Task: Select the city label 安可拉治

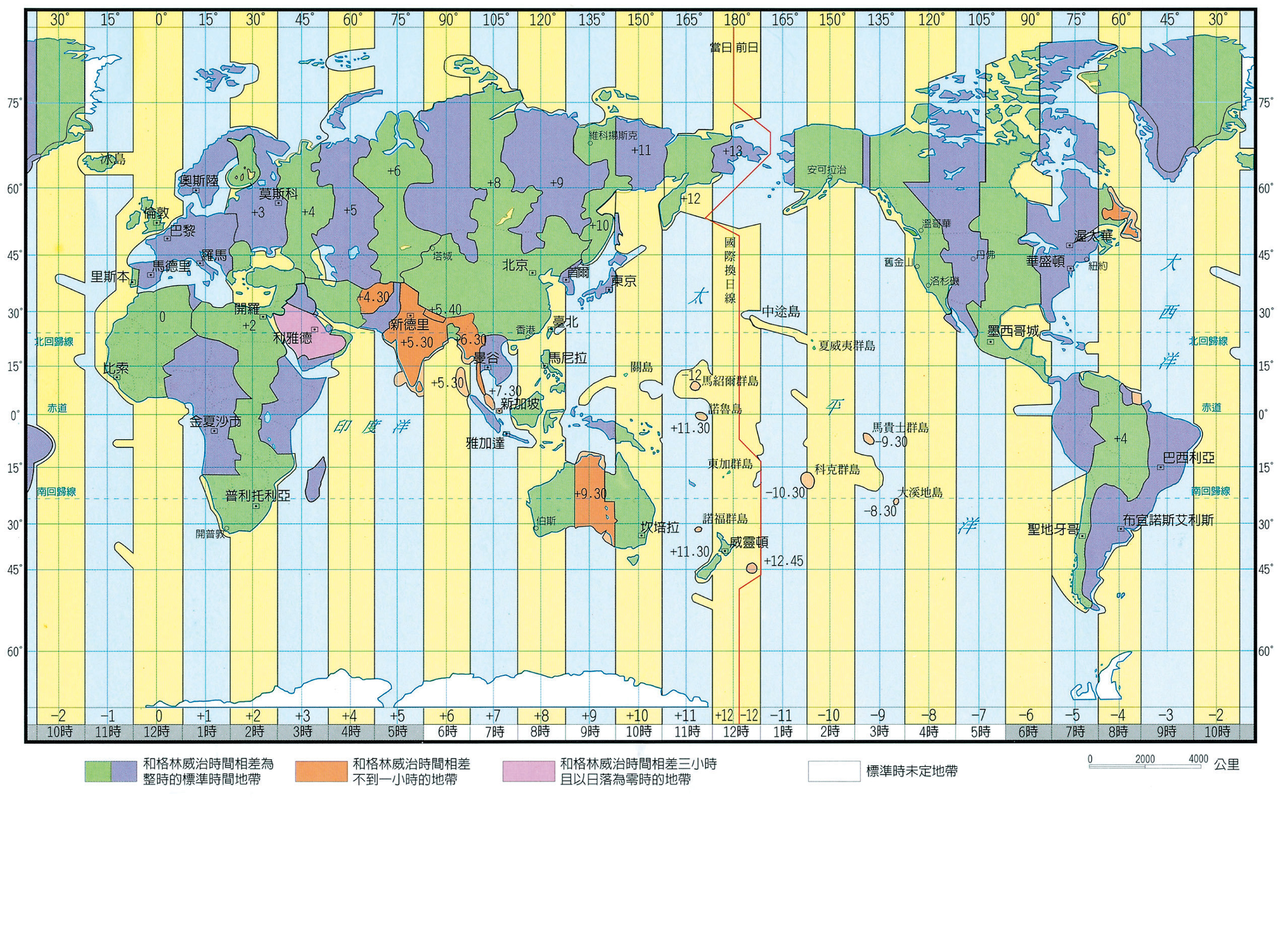Action: pos(827,170)
